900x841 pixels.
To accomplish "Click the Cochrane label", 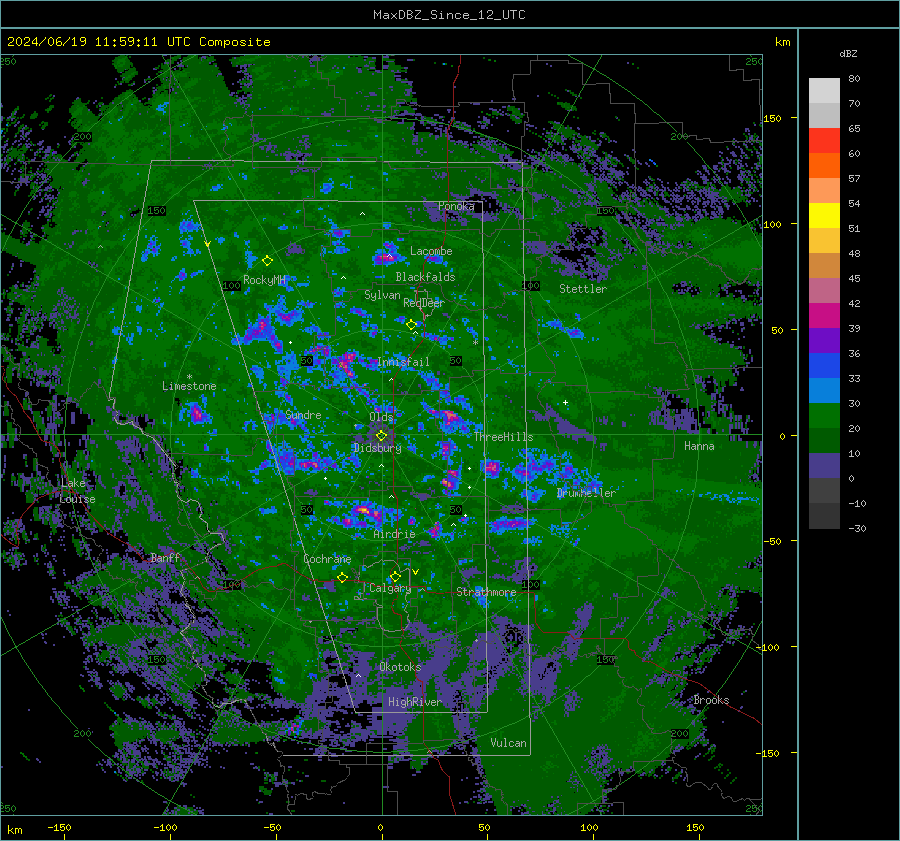I will point(327,559).
